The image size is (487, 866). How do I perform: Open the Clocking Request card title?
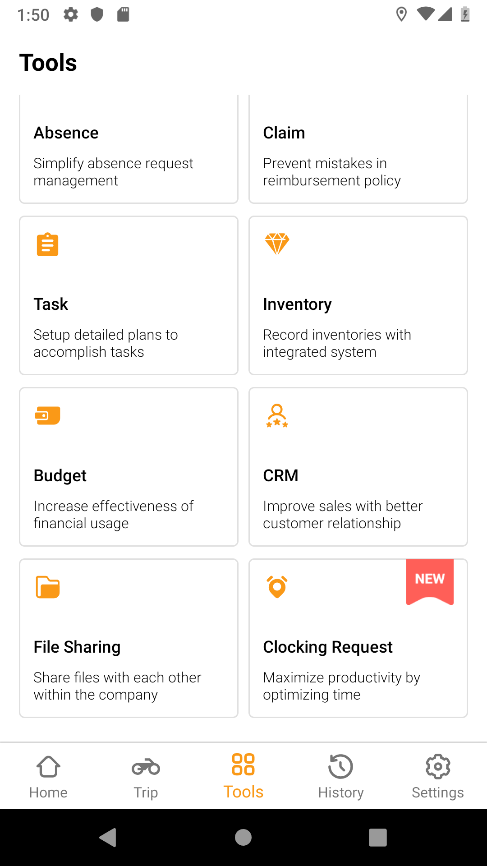(327, 647)
